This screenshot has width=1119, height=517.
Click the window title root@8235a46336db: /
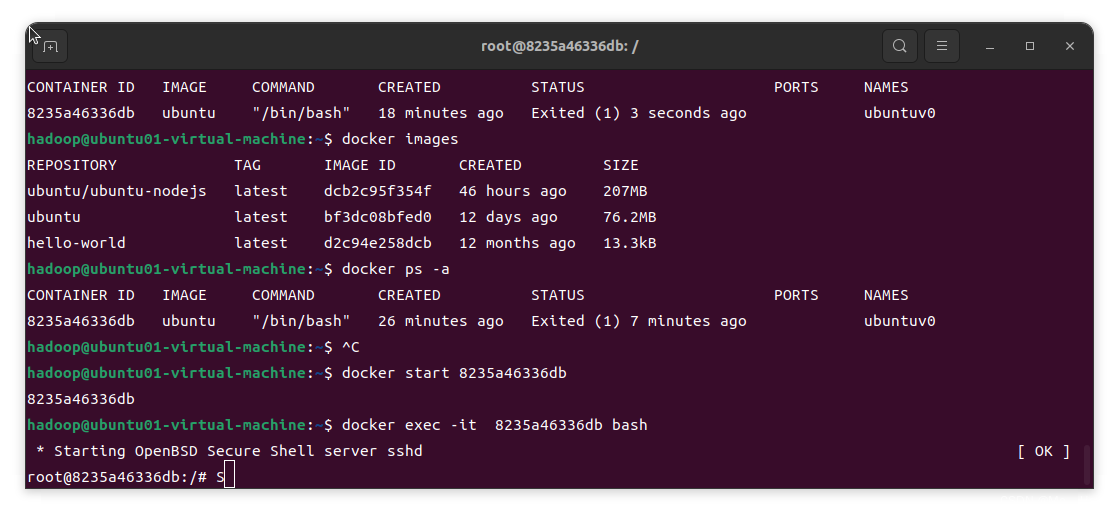tap(560, 46)
